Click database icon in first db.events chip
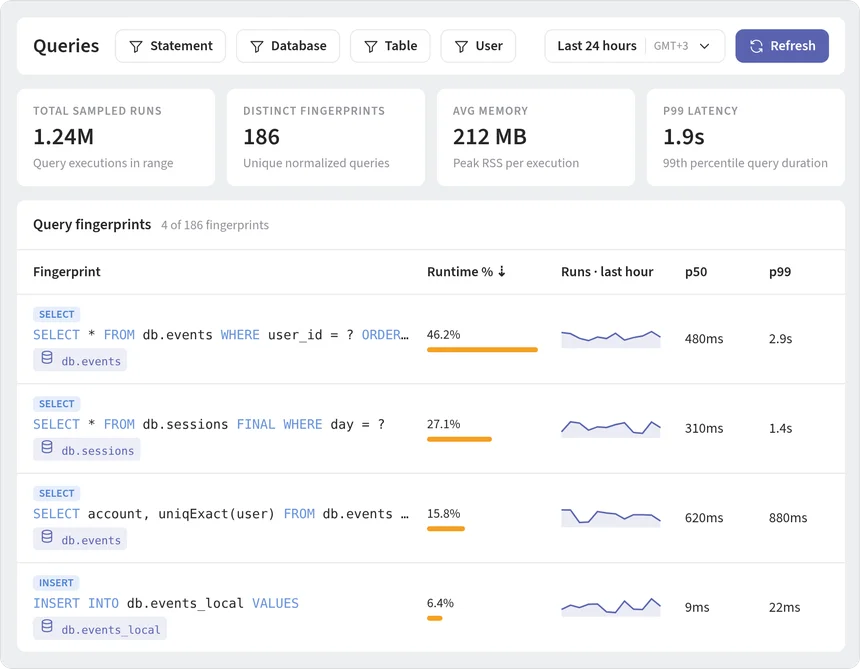This screenshot has width=860, height=669. point(47,358)
